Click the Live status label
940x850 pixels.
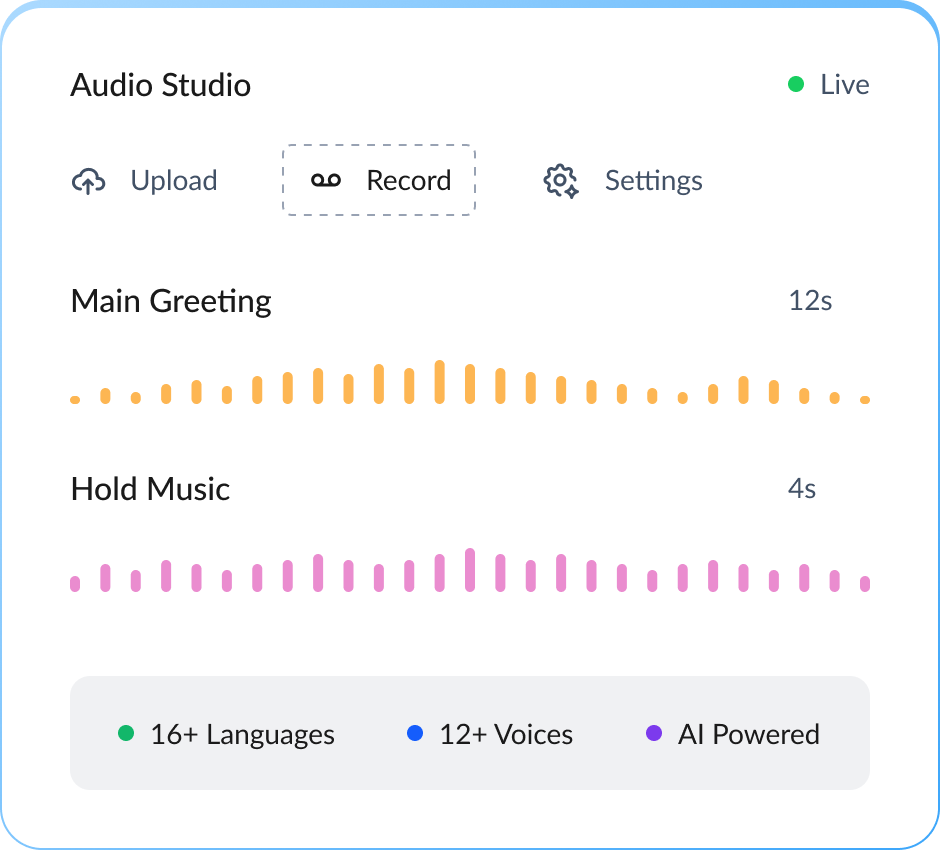pyautogui.click(x=844, y=85)
